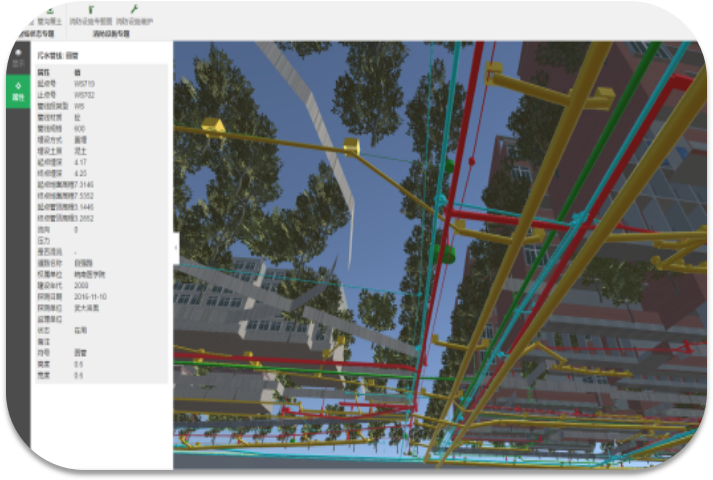Click the 消防设施专题 ribbon group label
The image size is (713, 480).
click(x=112, y=33)
